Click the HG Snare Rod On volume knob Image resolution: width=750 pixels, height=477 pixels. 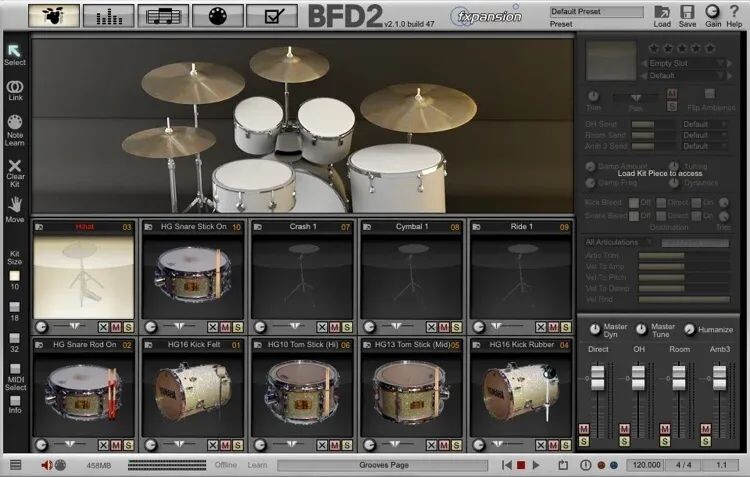click(42, 445)
